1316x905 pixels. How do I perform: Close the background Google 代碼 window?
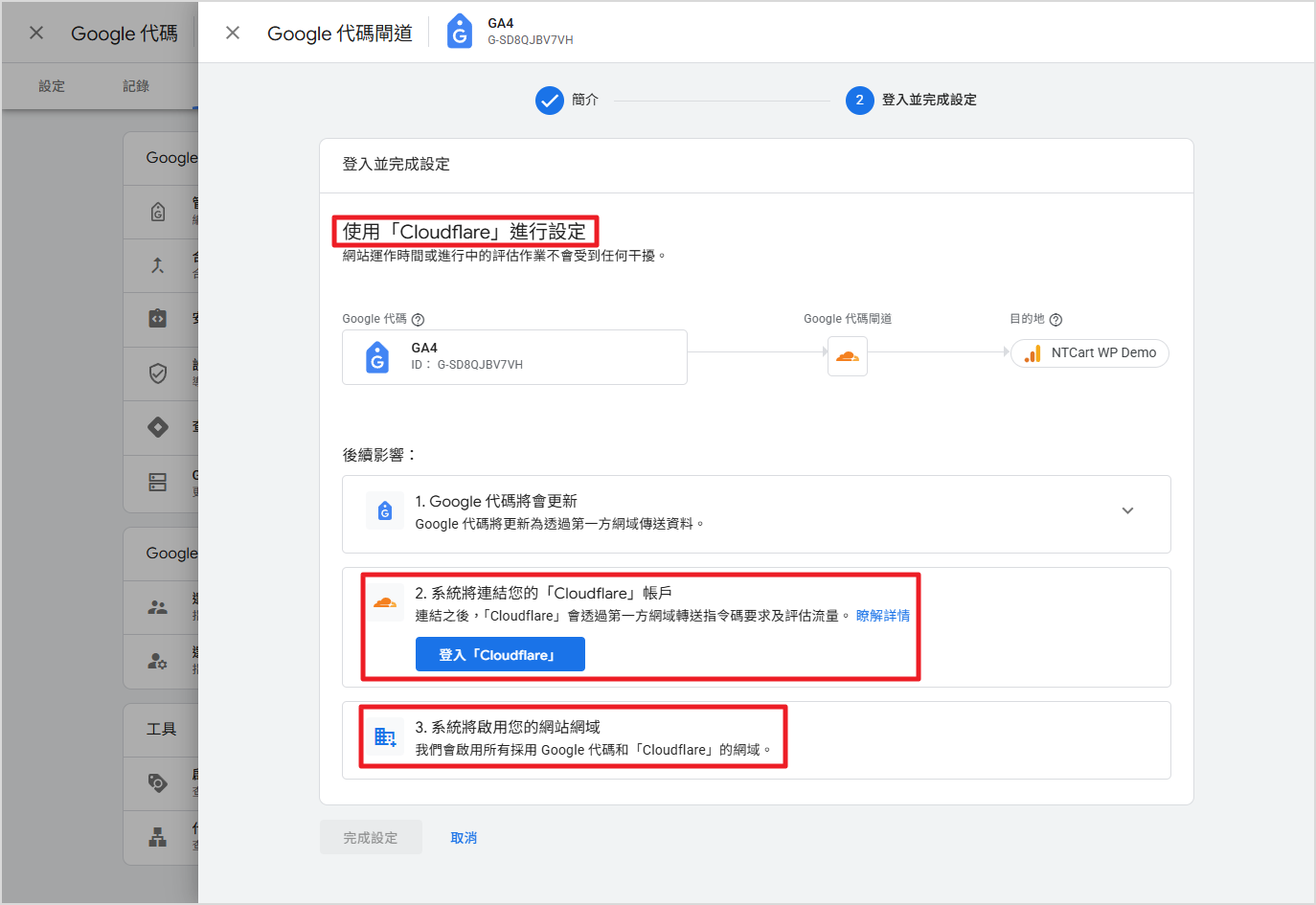36,33
